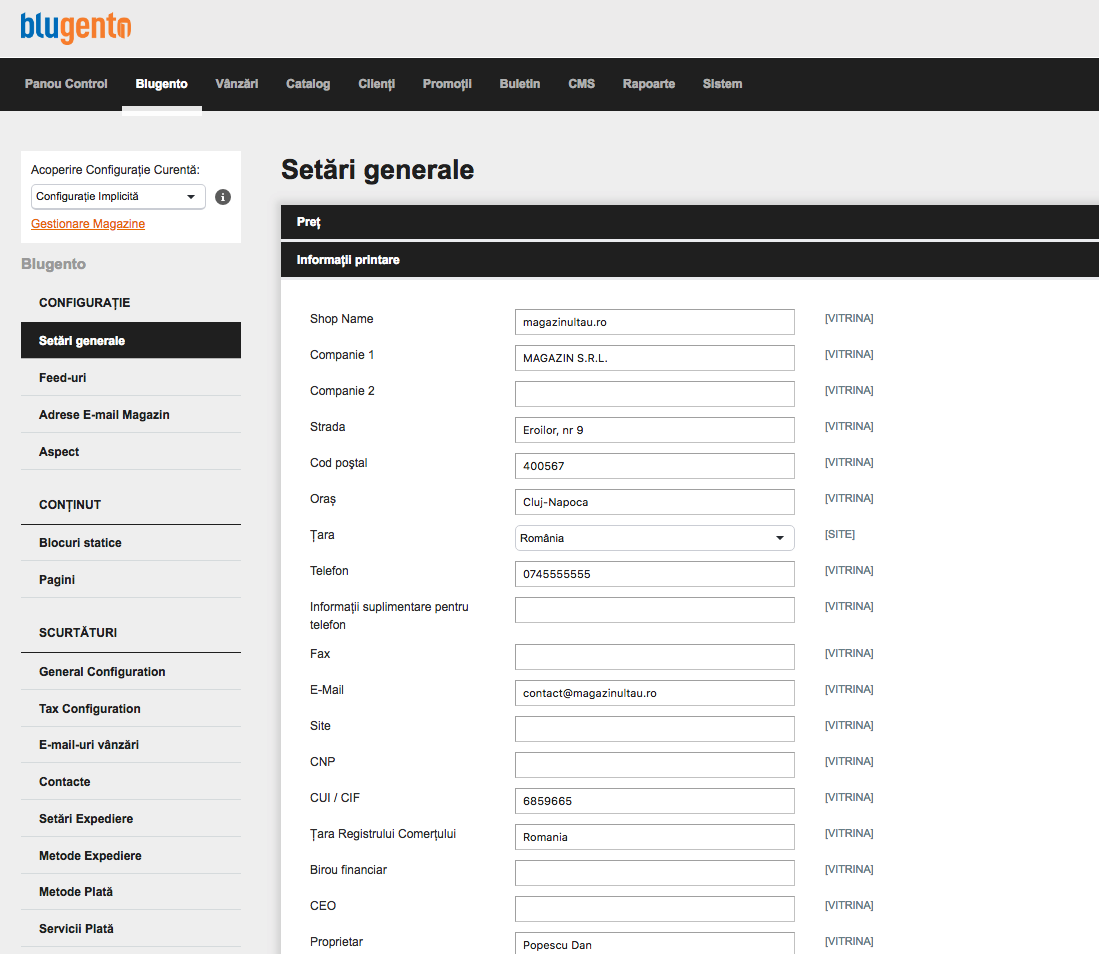This screenshot has width=1099, height=954.
Task: Click the empty Site field
Action: point(654,728)
